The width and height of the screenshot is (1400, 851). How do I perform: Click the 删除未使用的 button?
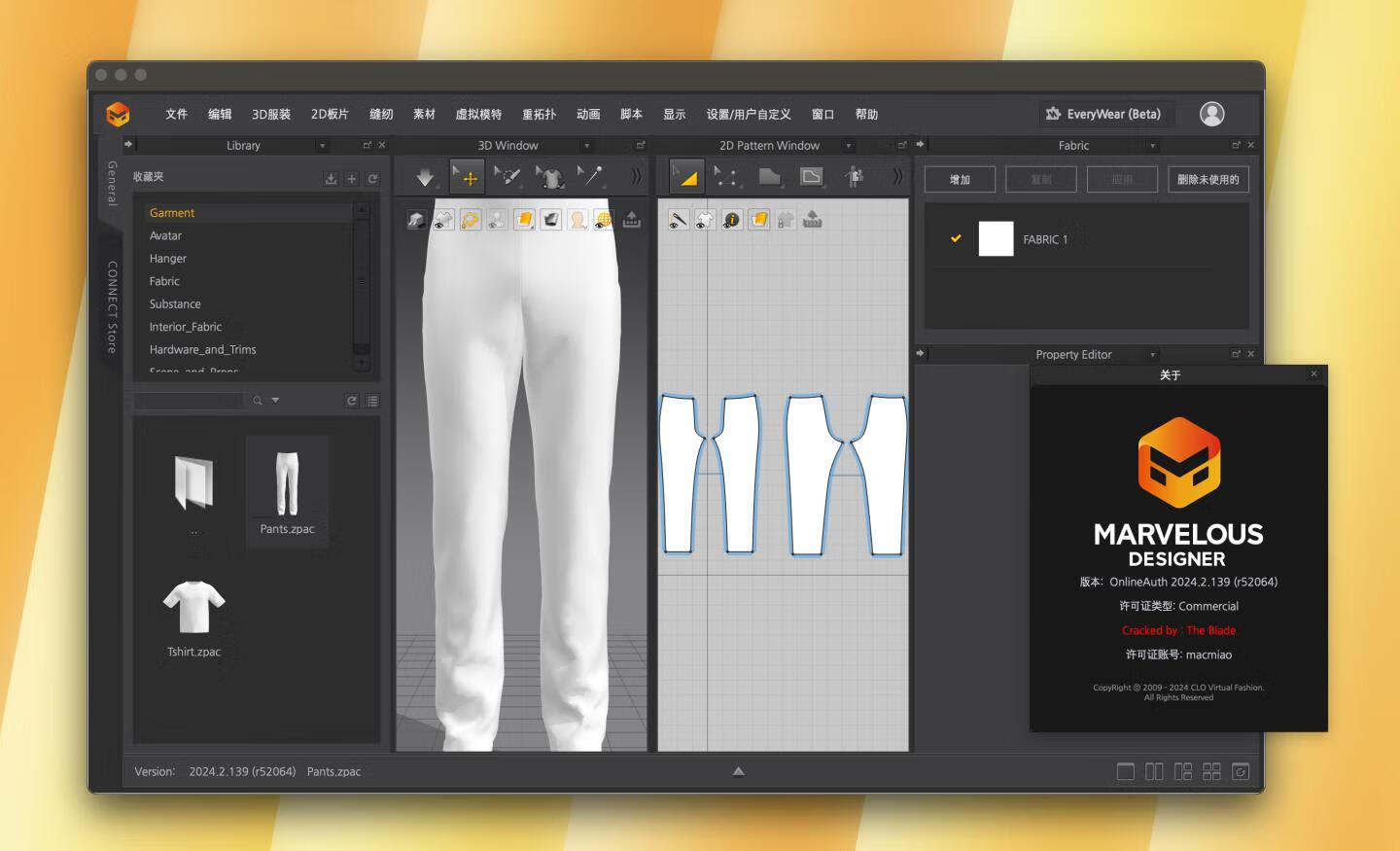[x=1207, y=179]
